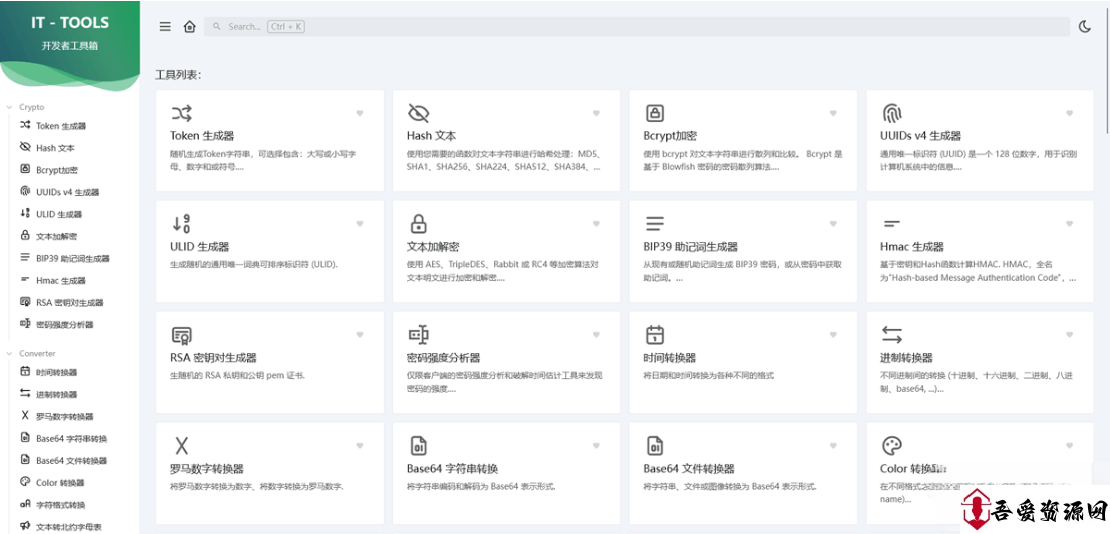Click calendar icon on 时间转换器 card
The width and height of the screenshot is (1110, 534).
click(655, 335)
